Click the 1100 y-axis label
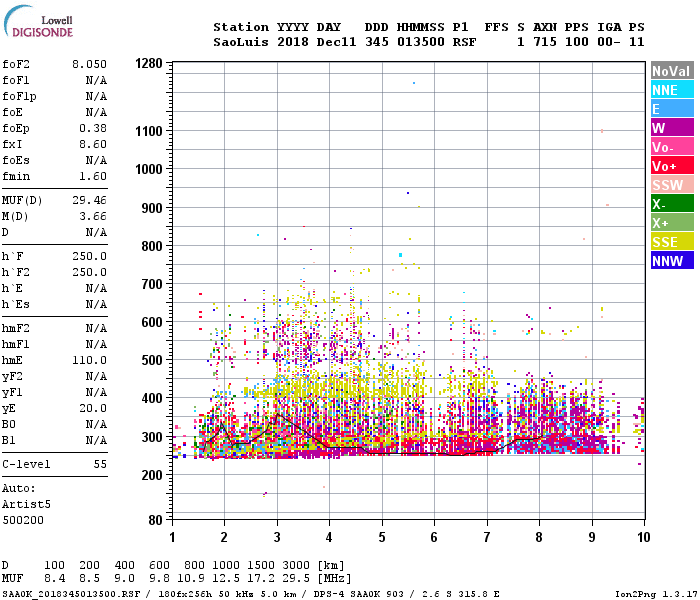 pos(149,131)
